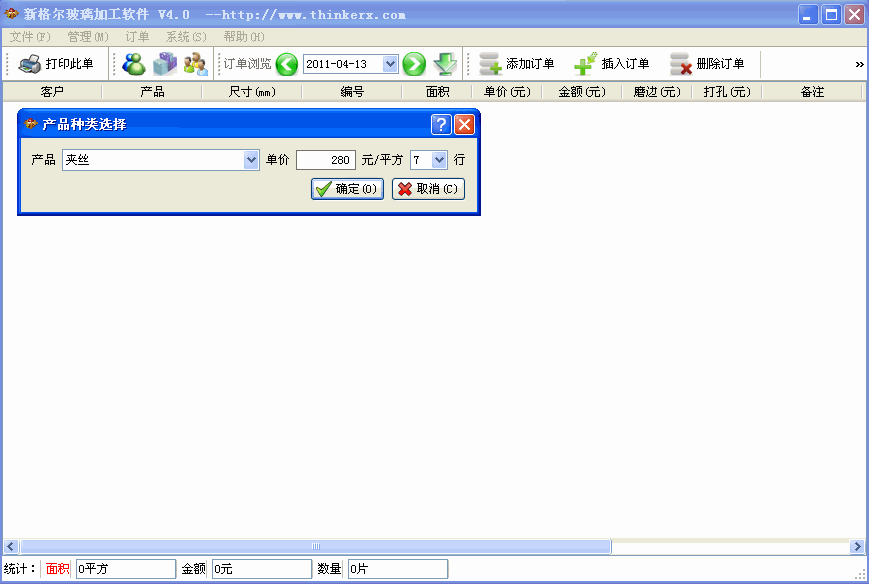The image size is (869, 584).
Task: Click the 打印此单 printer button
Action: (x=55, y=64)
